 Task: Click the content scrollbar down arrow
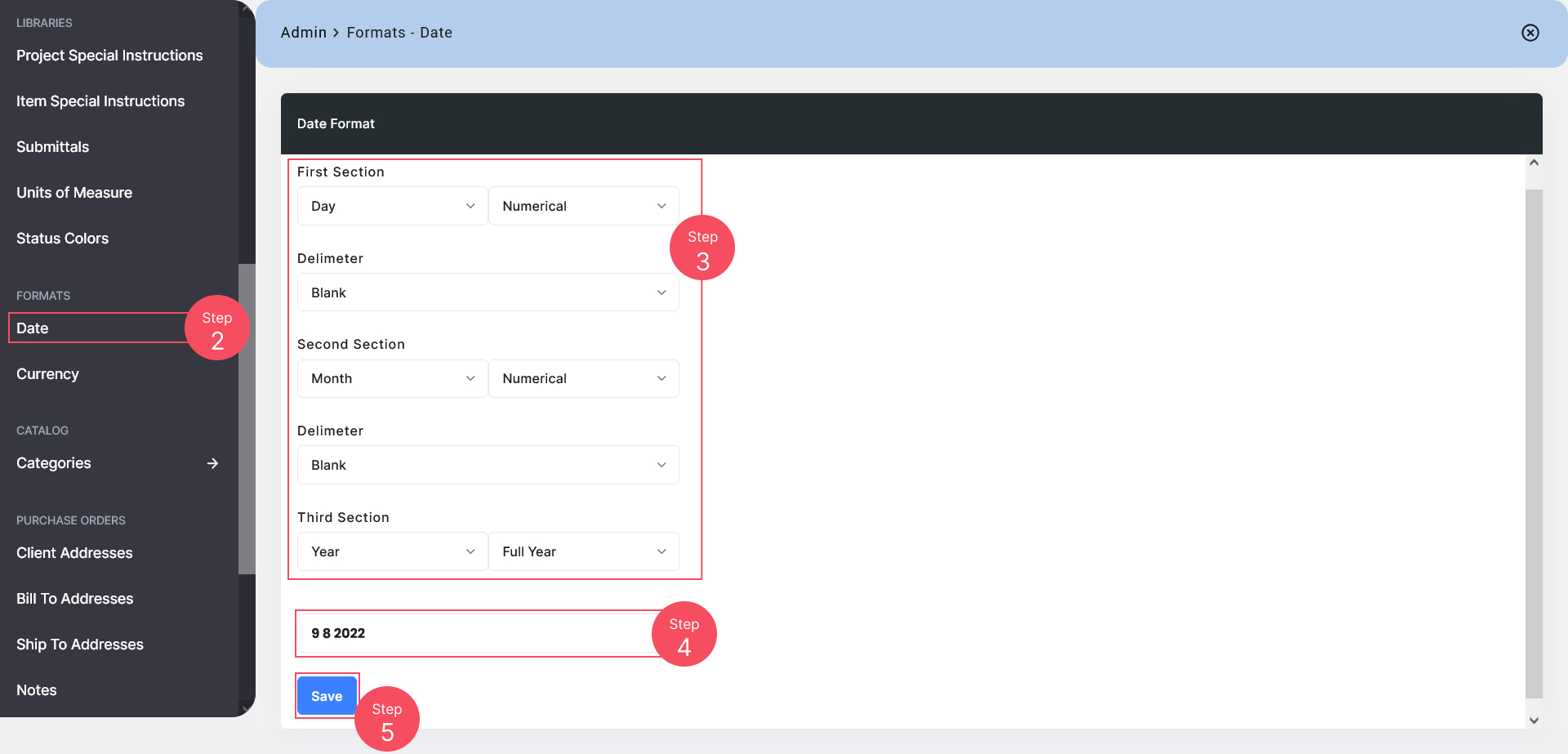coord(1534,721)
